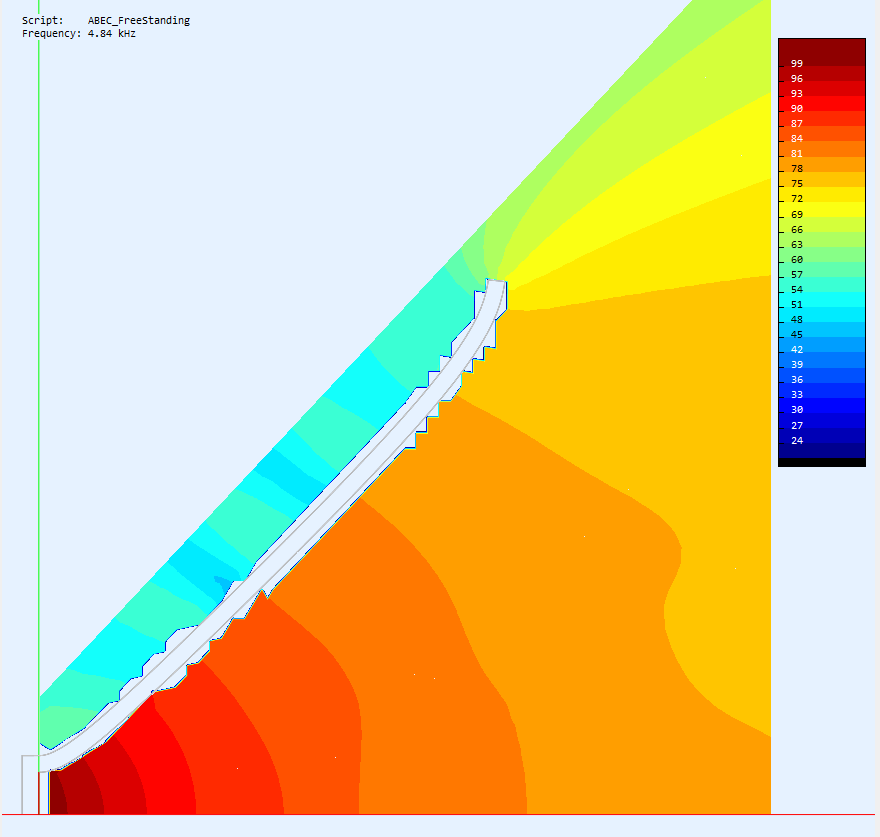The image size is (880, 837).
Task: Click the 'Frequency: 4.84 kHz' readout
Action: 79,34
